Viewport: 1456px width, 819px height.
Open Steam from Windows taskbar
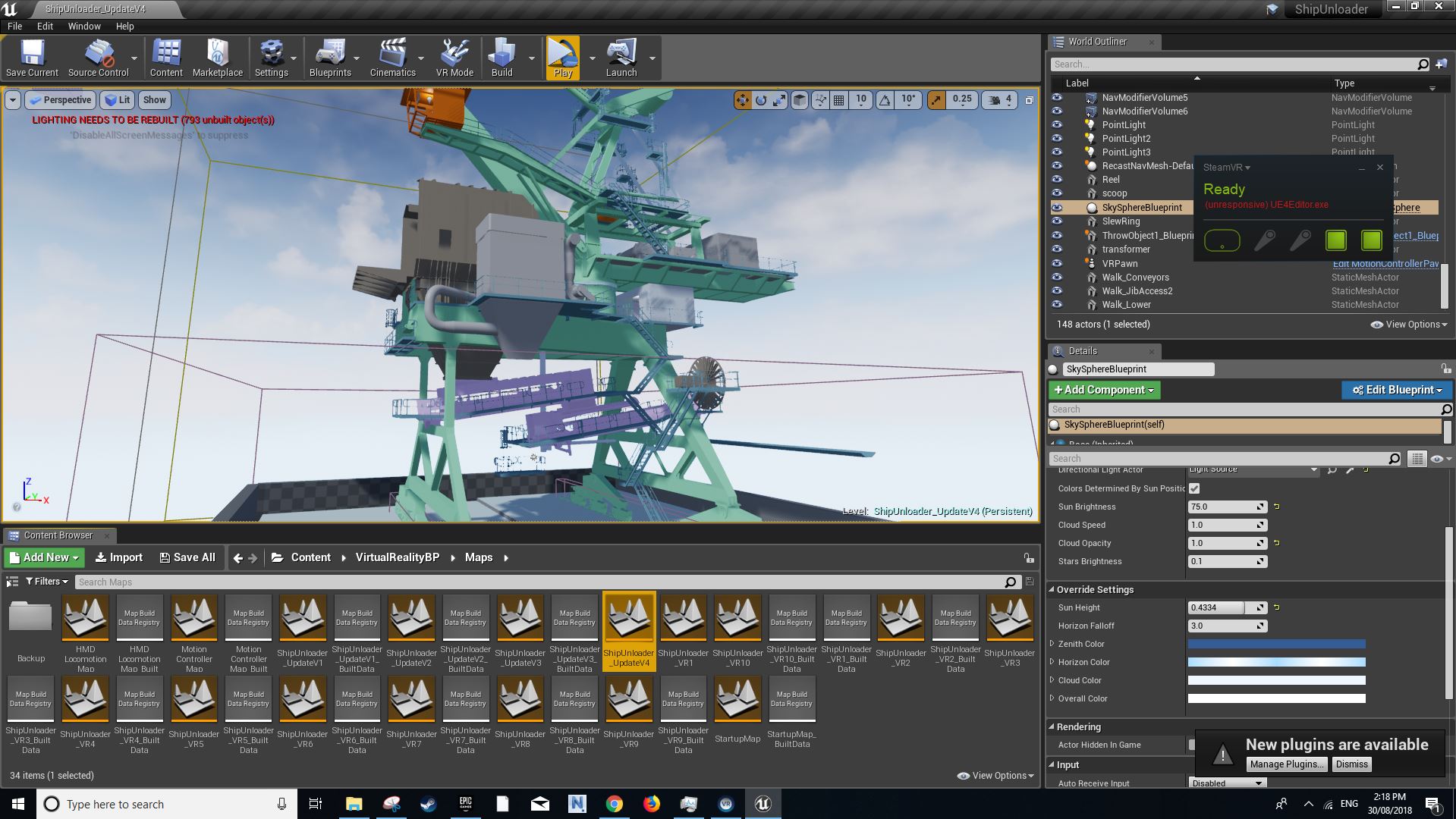point(429,804)
